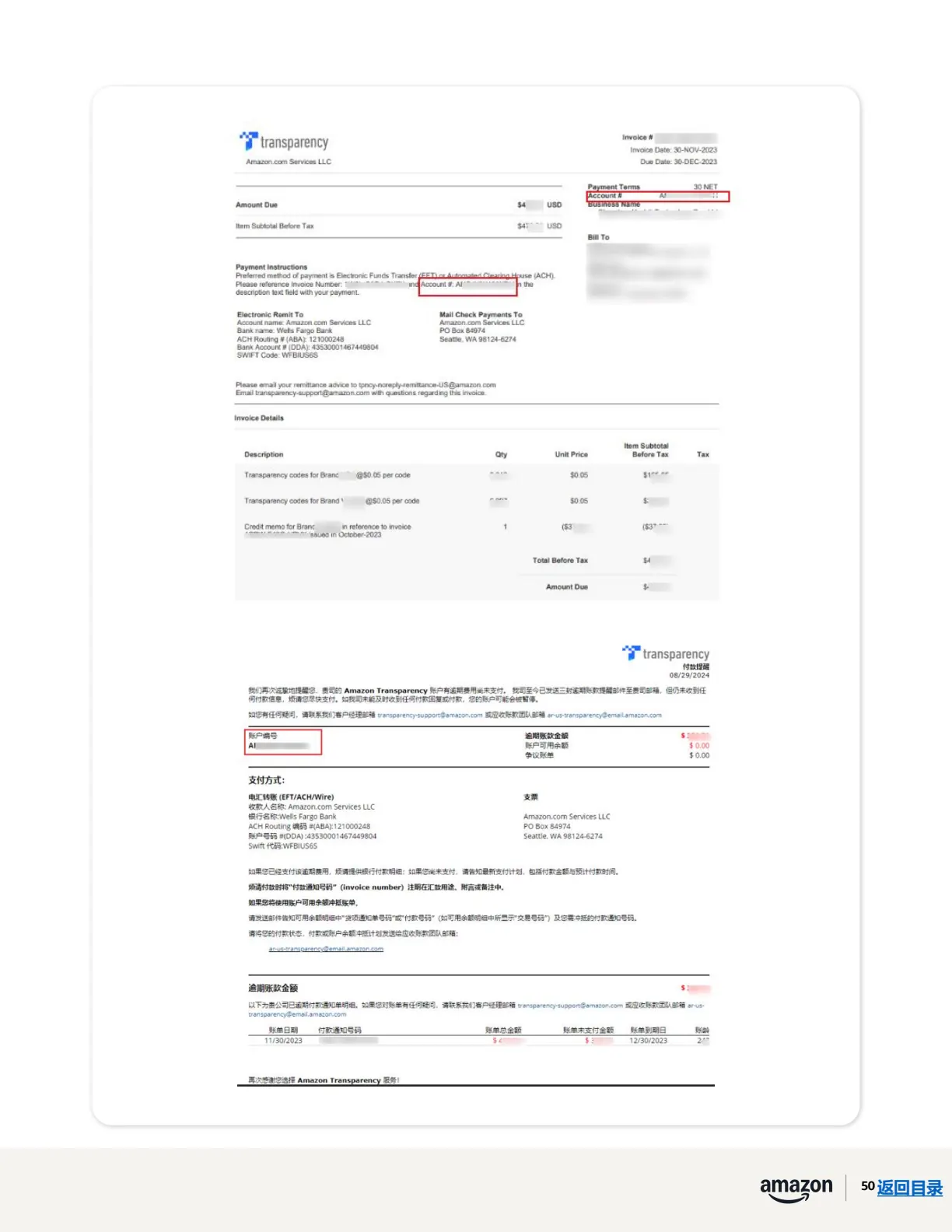Click the '账单未支付金额' column header
Screen dimensions: 952x1232
[x=588, y=1030]
